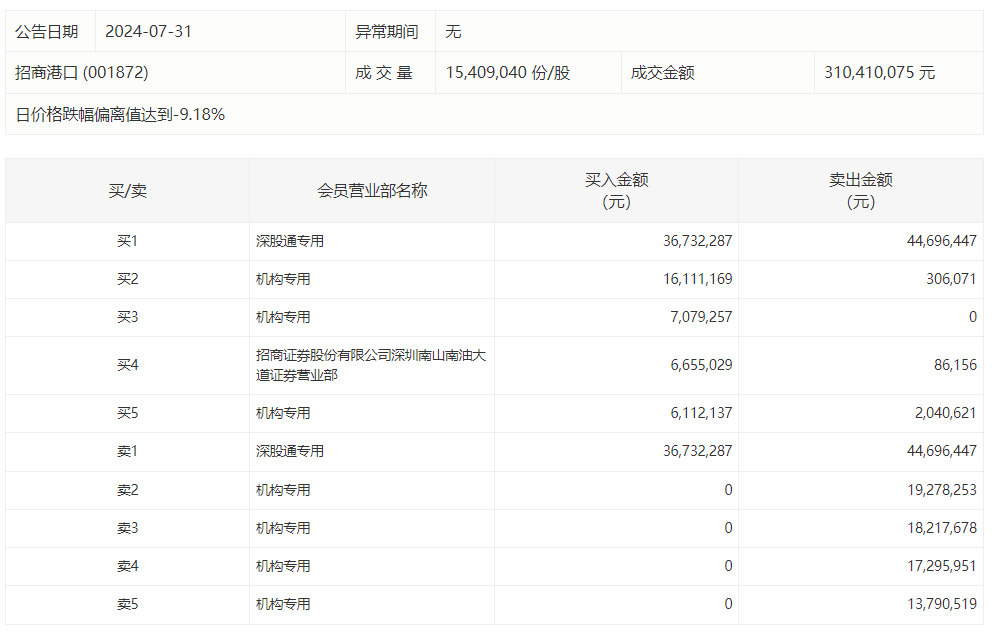Click the 无 value beside 异常期间
The image size is (995, 635).
click(453, 32)
